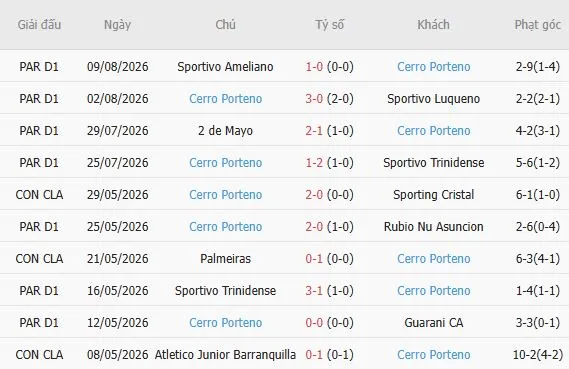The width and height of the screenshot is (569, 369).
Task: Open Atletico Junior Barranquilla team link
Action: tap(225, 354)
